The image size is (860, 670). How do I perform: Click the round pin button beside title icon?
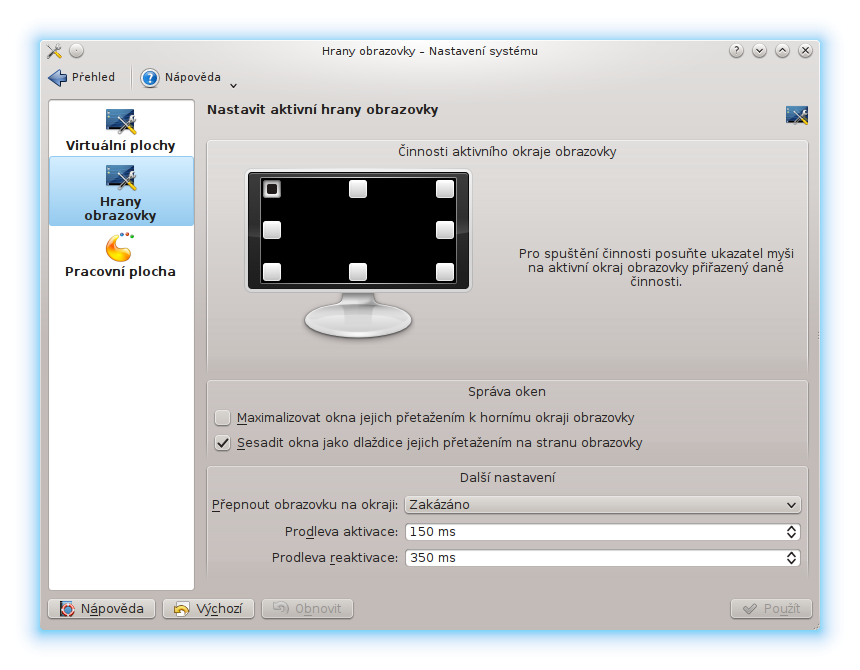77,51
